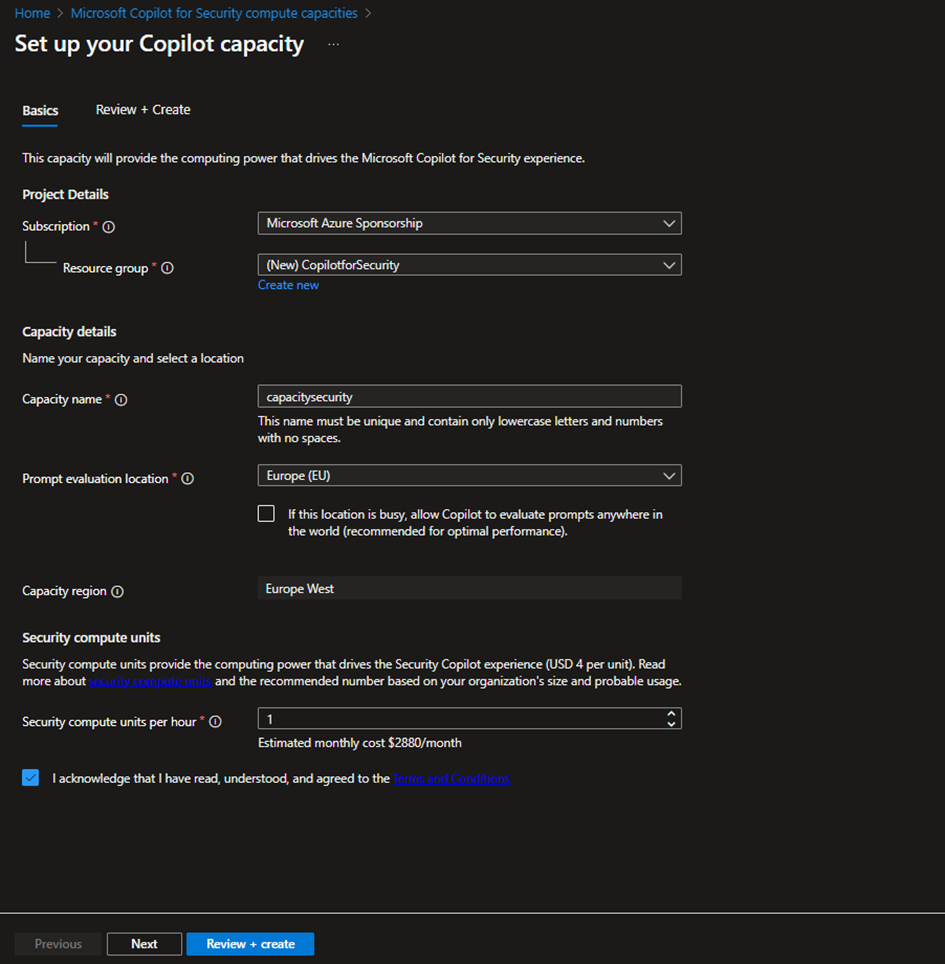Image resolution: width=945 pixels, height=964 pixels.
Task: Open the ellipsis menu beside page title
Action: pyautogui.click(x=333, y=45)
